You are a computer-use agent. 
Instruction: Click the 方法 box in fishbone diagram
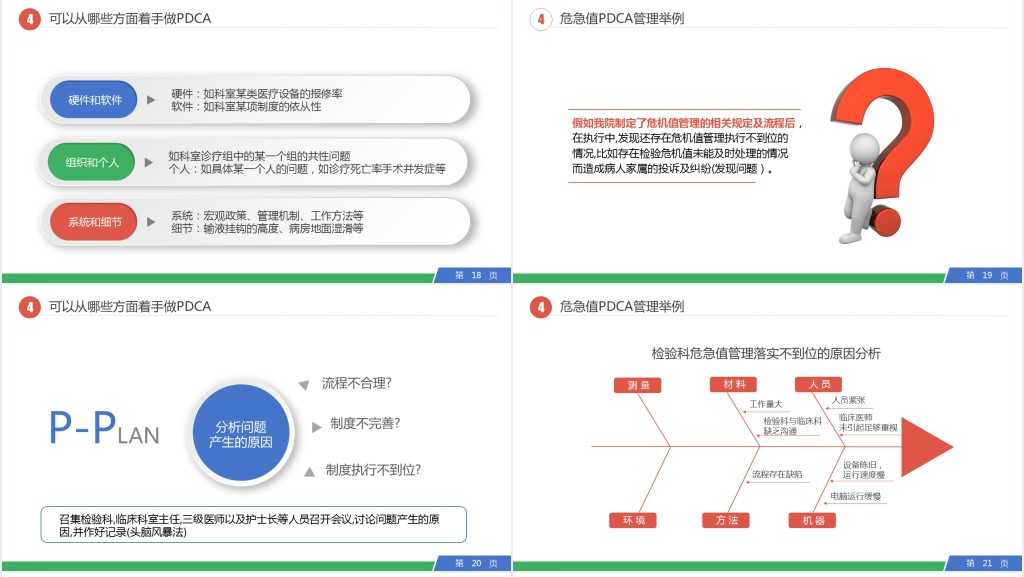[725, 520]
